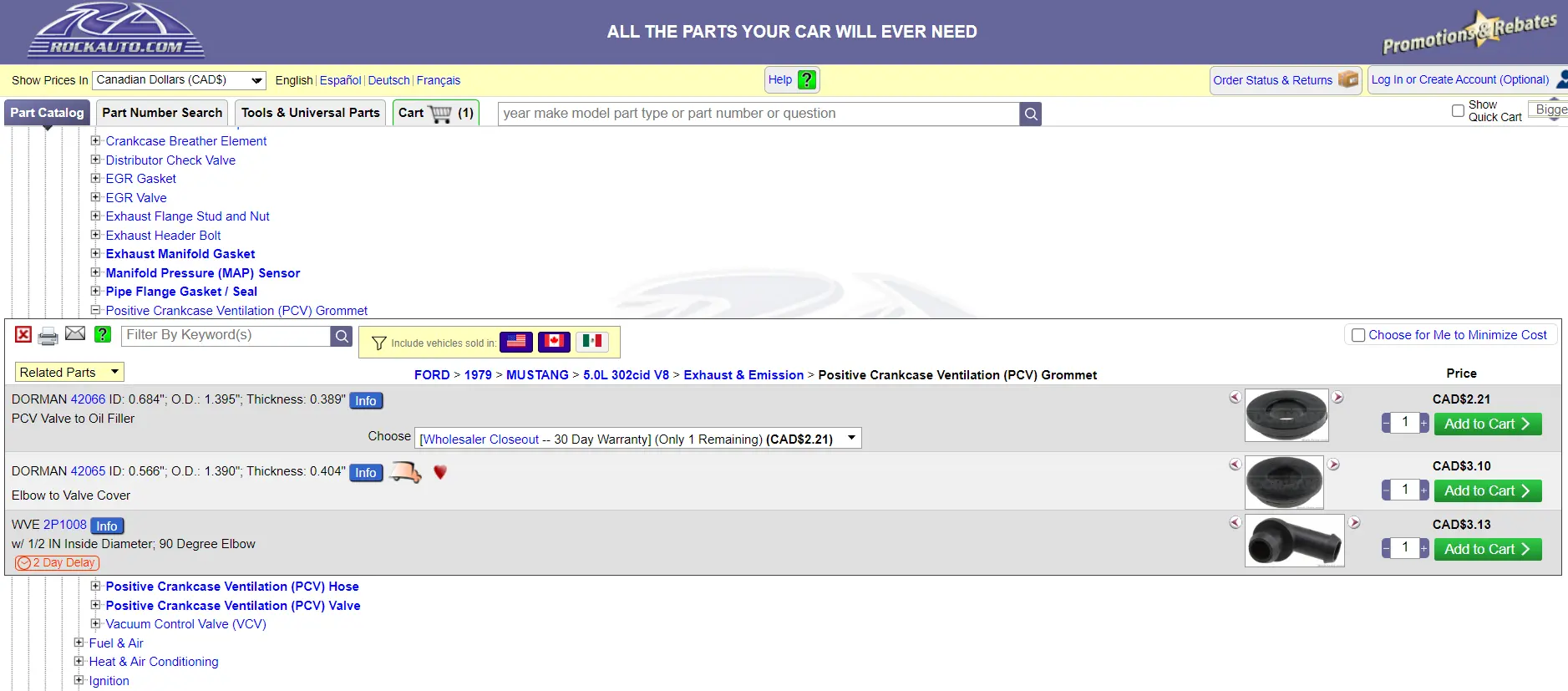Show next image for WVE 2P1008
Viewport: 1568px width, 691px height.
tap(1354, 523)
